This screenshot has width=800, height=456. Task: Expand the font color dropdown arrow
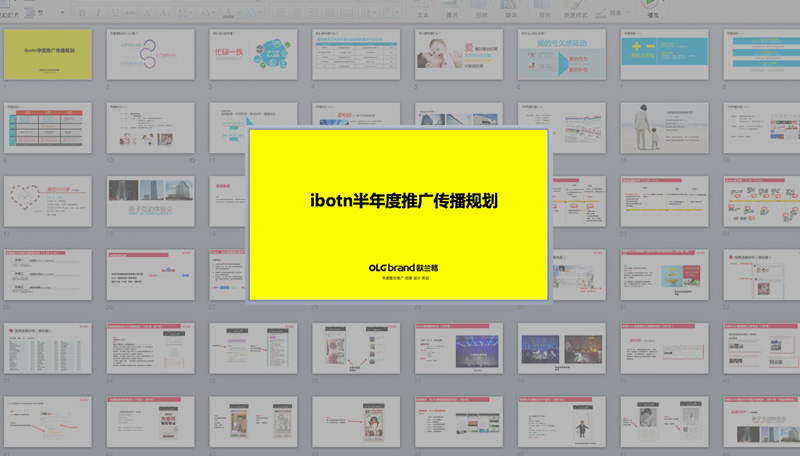[238, 13]
